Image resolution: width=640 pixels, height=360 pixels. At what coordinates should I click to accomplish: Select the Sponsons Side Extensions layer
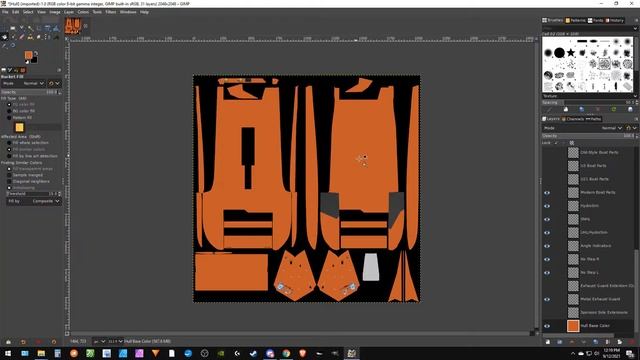[604, 312]
